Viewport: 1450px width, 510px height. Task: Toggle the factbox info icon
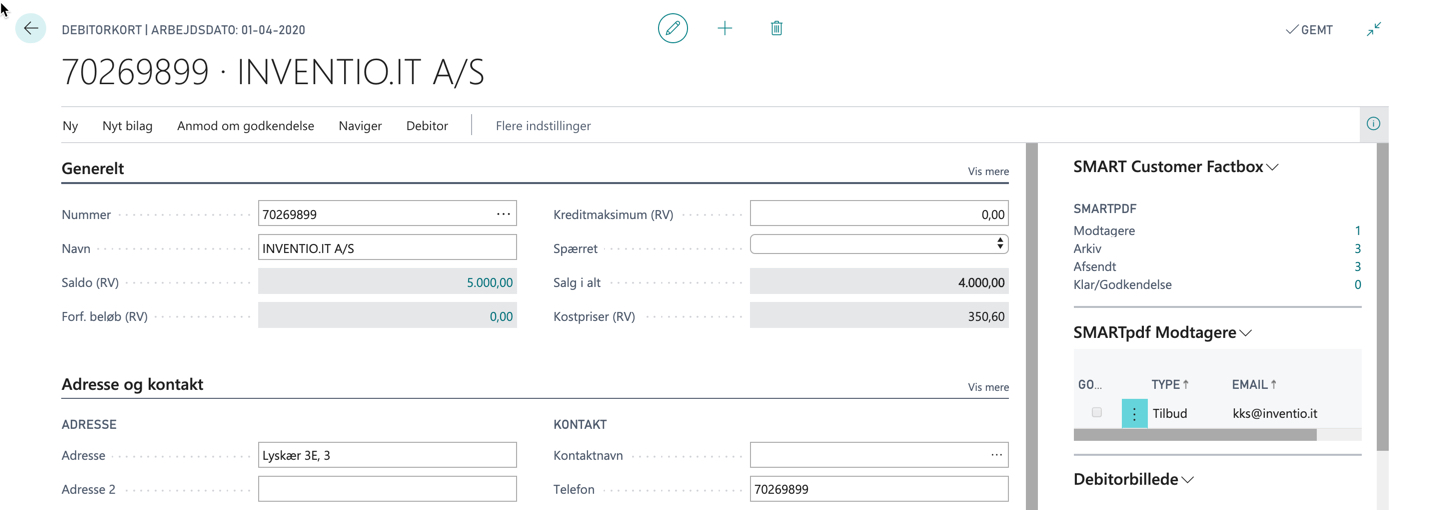[1373, 124]
